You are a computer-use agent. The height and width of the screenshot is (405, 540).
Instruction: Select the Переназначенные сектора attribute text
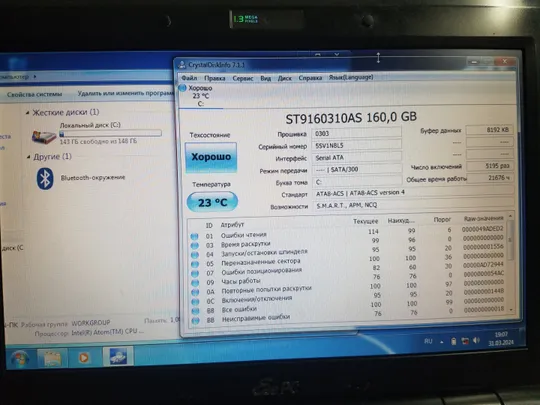tap(261, 262)
